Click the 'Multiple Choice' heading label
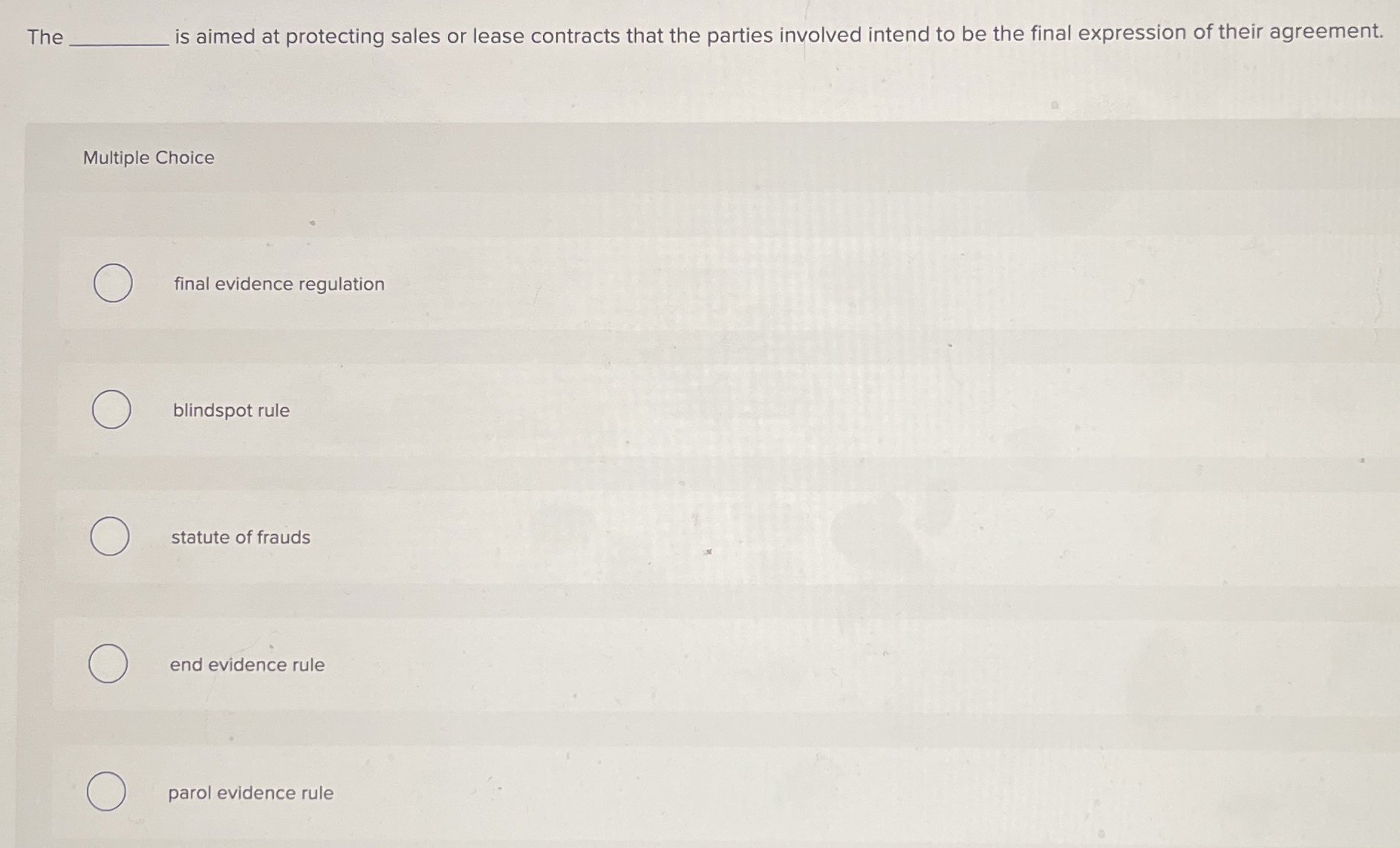This screenshot has width=1400, height=848. [149, 157]
